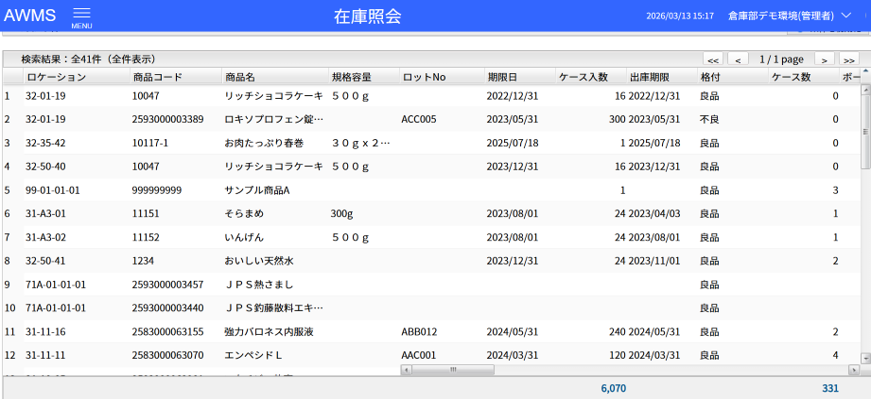871x399 pixels.
Task: Go to previous page with < button
Action: pos(738,59)
